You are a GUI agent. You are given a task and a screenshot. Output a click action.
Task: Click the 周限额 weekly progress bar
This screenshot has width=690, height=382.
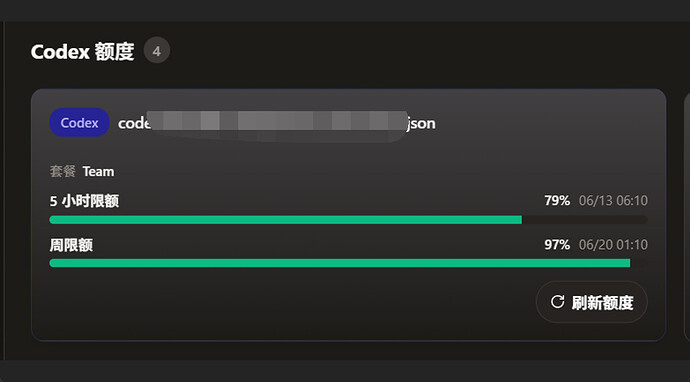click(x=348, y=263)
